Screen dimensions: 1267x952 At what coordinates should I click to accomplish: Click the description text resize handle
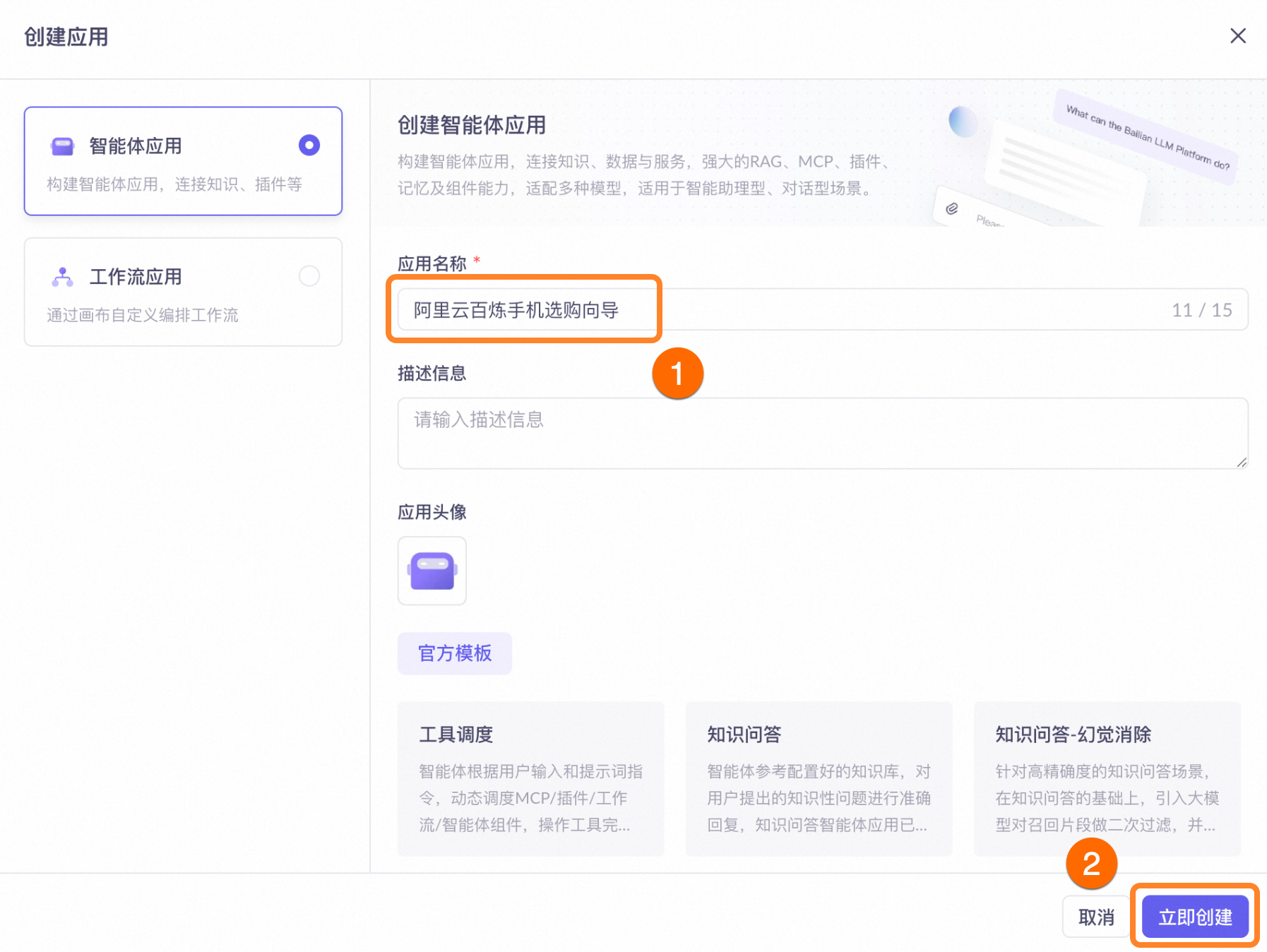pos(1242,462)
